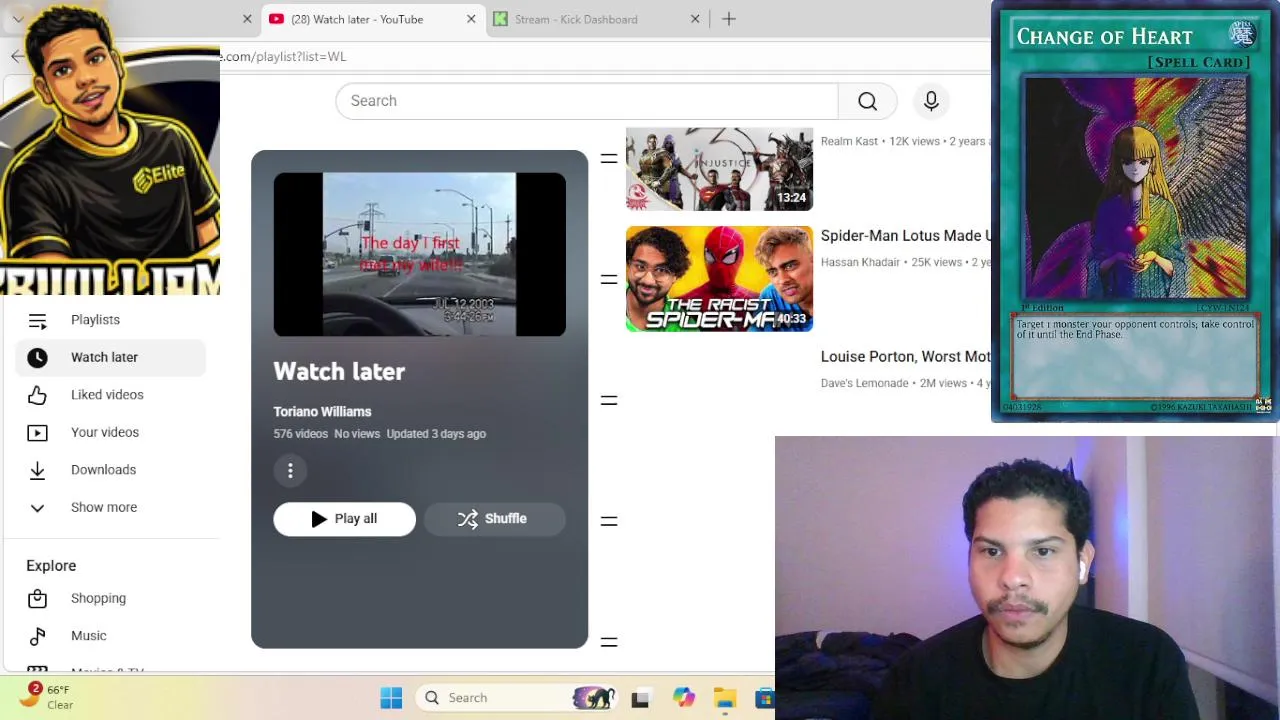Open the Hassan Khadair channel link
This screenshot has width=1280, height=720.
861,262
